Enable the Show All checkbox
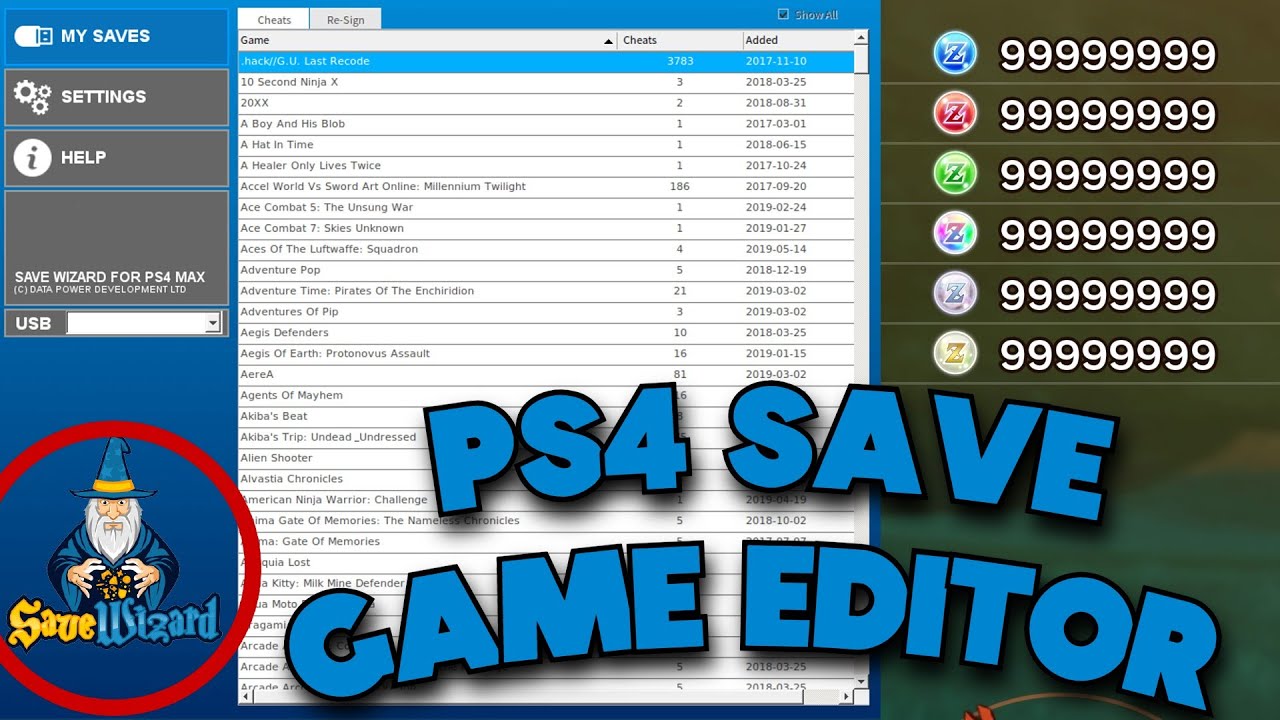 783,15
